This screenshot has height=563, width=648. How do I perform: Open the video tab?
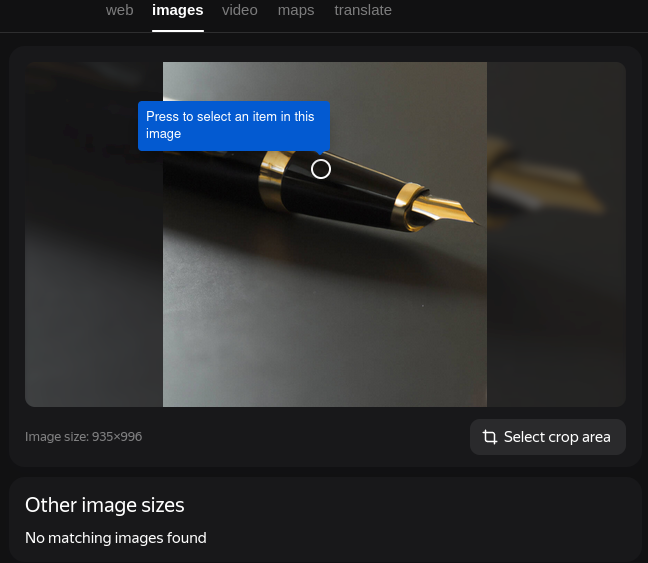[240, 10]
